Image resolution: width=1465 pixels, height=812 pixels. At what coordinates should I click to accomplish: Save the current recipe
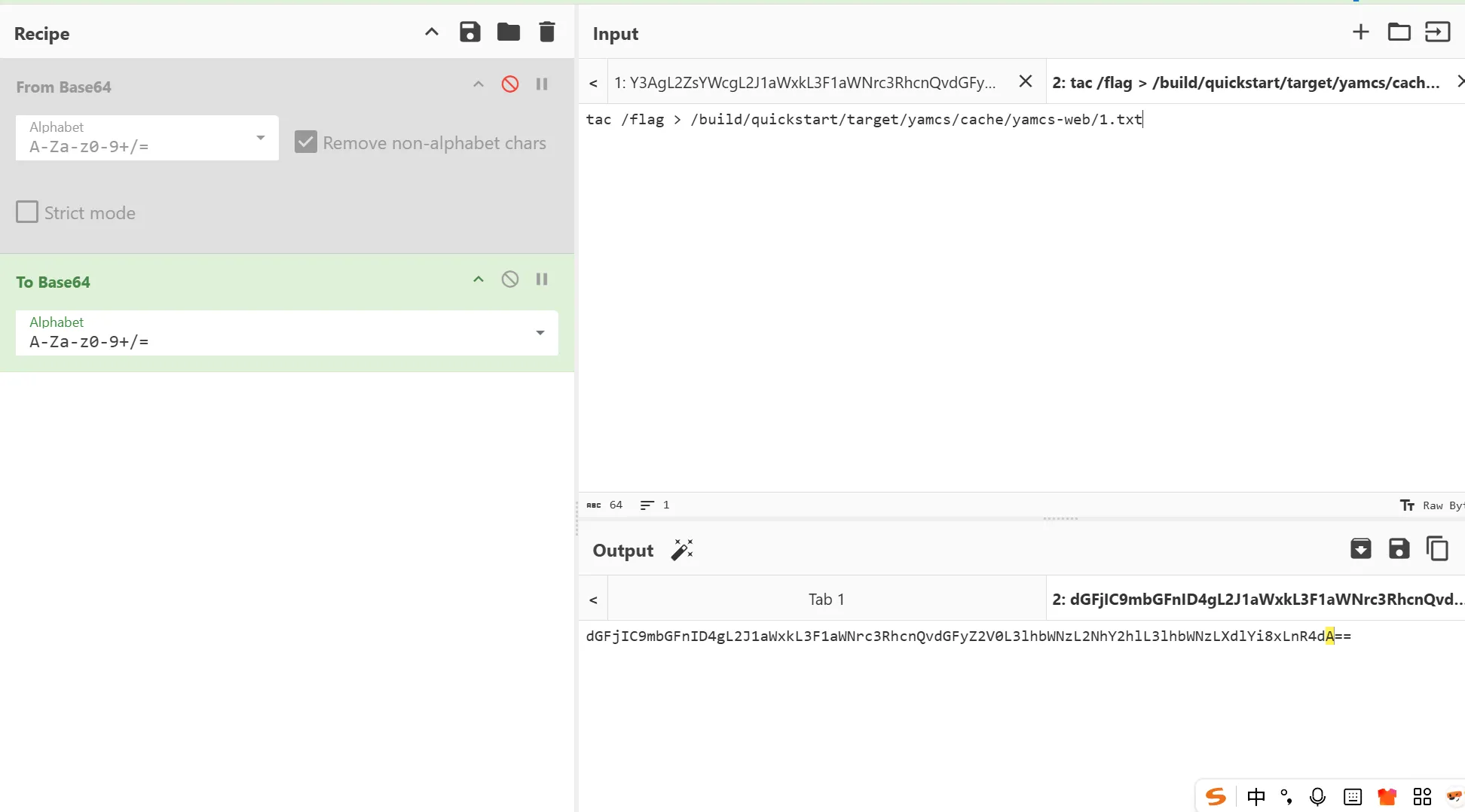(x=469, y=32)
